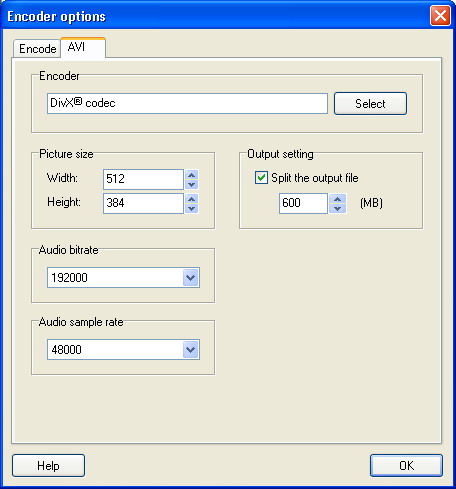The height and width of the screenshot is (489, 456).
Task: Increase the Height value with up arrow
Action: [x=191, y=199]
